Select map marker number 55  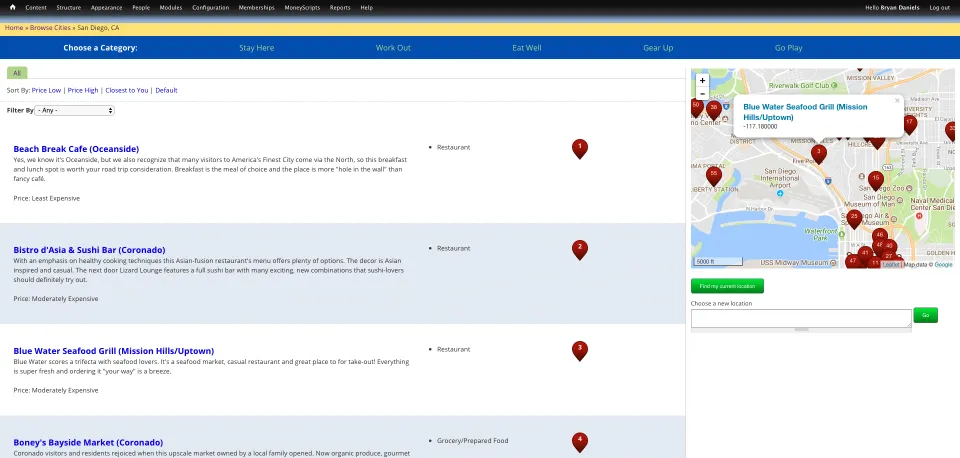coord(713,176)
